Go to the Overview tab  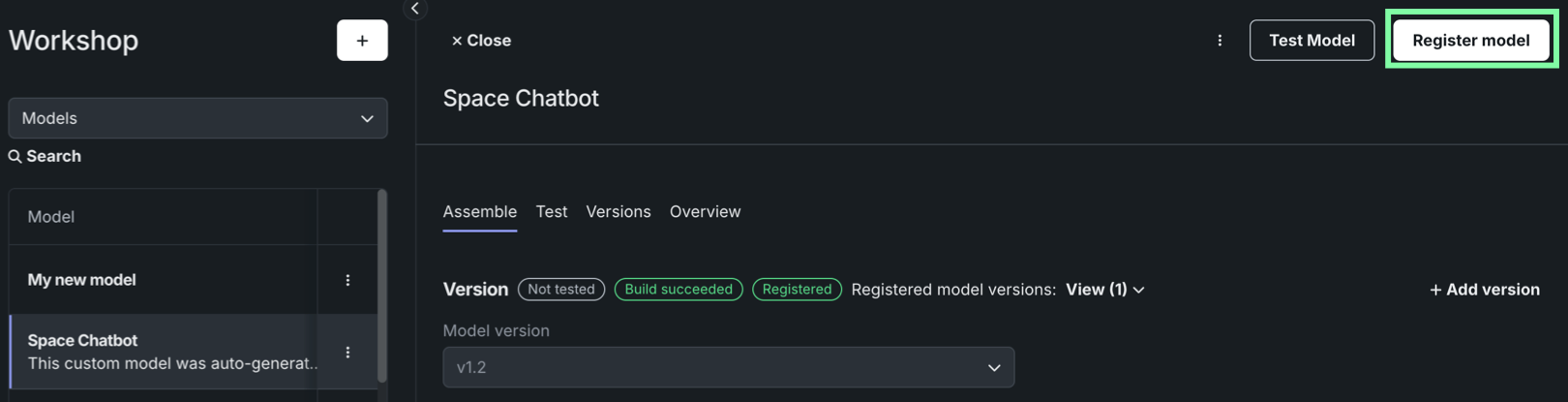[x=705, y=211]
